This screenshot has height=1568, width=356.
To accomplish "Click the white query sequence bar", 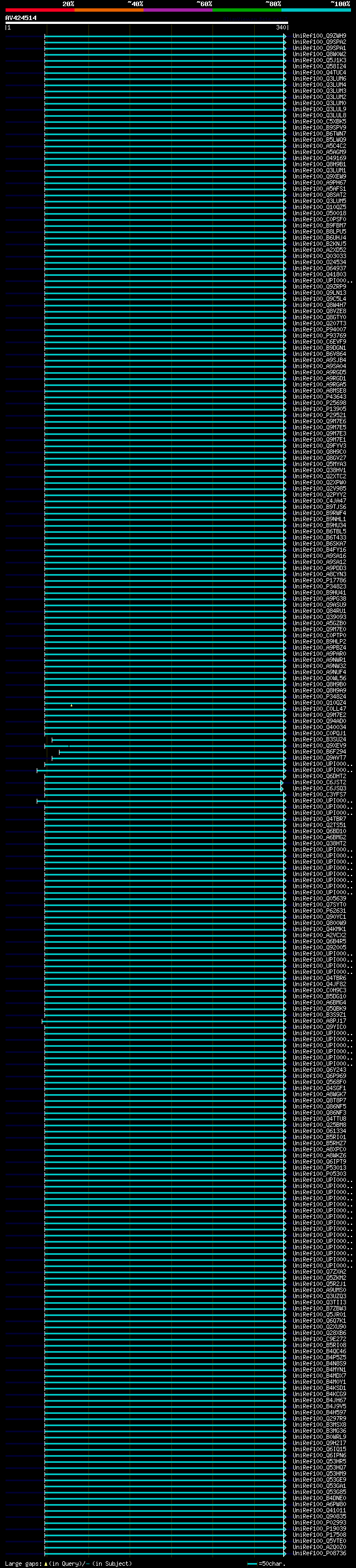I will pos(147,22).
